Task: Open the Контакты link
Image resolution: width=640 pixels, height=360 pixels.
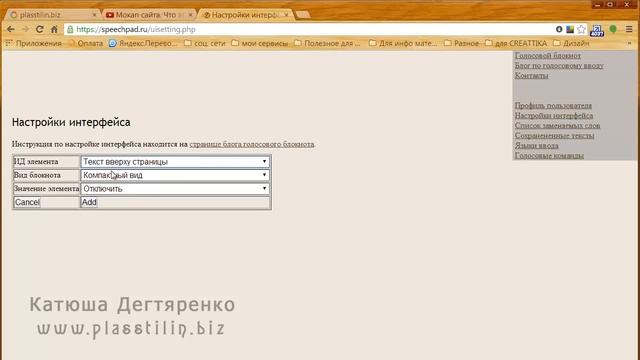Action: [531, 76]
